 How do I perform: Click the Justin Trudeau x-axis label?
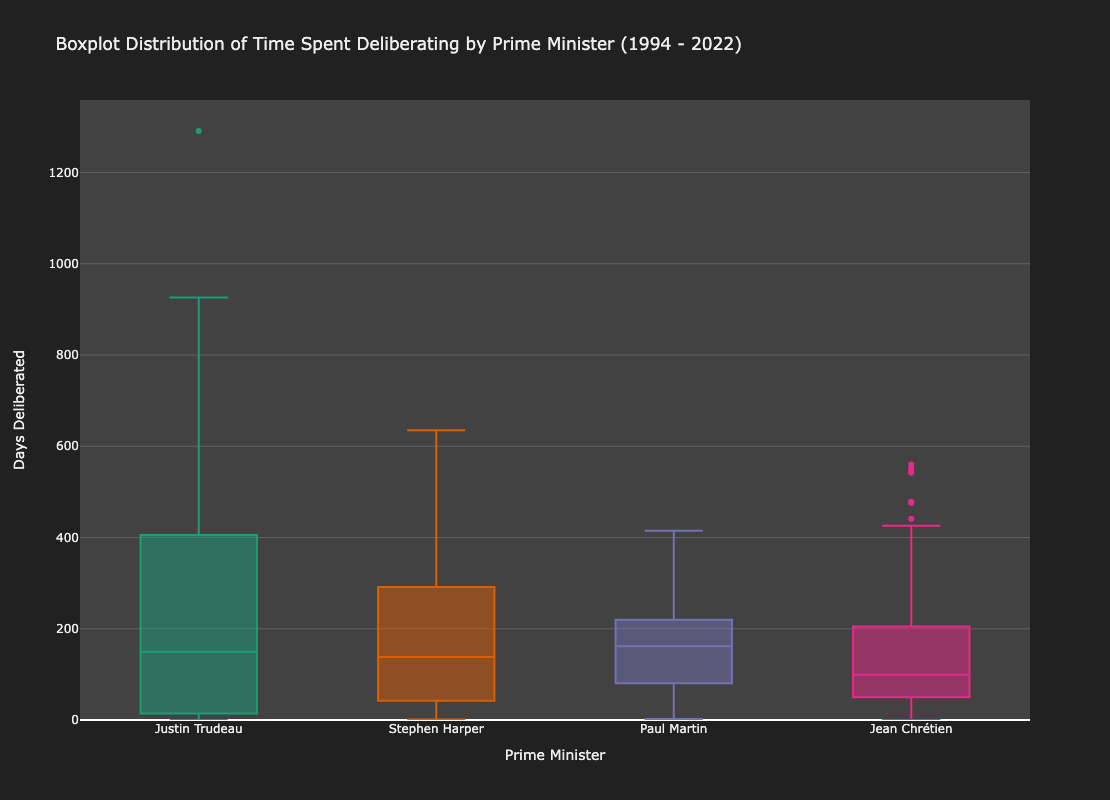(198, 729)
